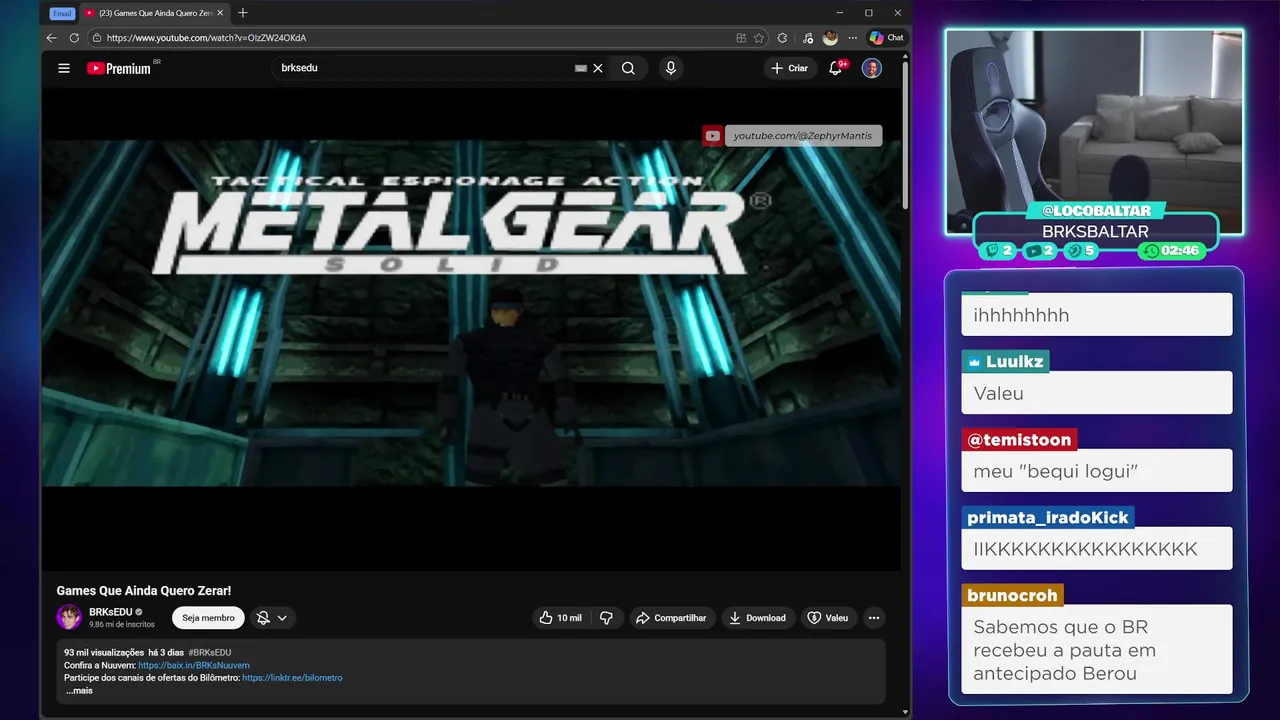Screen dimensions: 1280x720
Task: Close the YouTube browser tab
Action: pos(220,13)
